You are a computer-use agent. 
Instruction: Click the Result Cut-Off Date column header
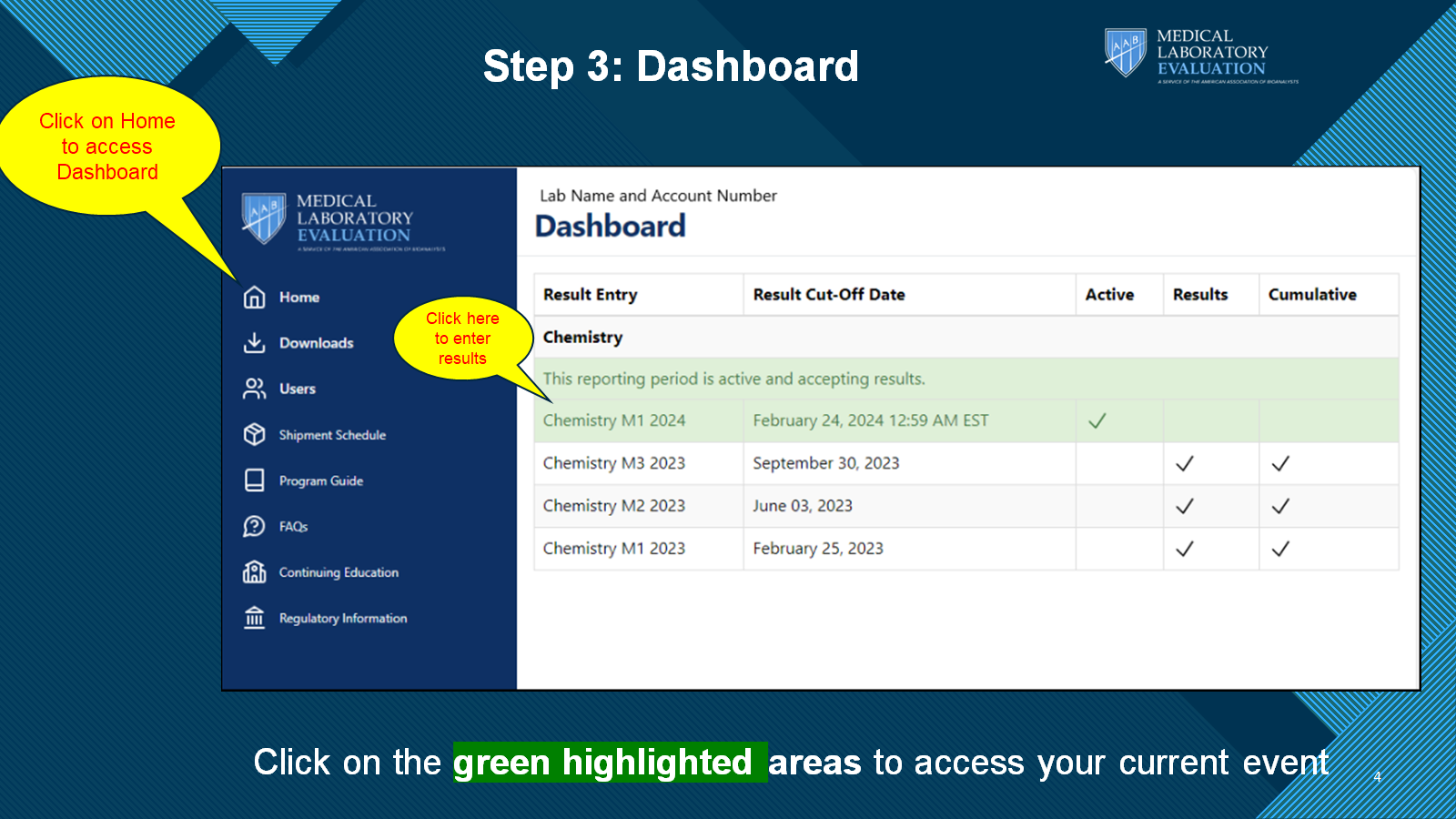click(829, 295)
